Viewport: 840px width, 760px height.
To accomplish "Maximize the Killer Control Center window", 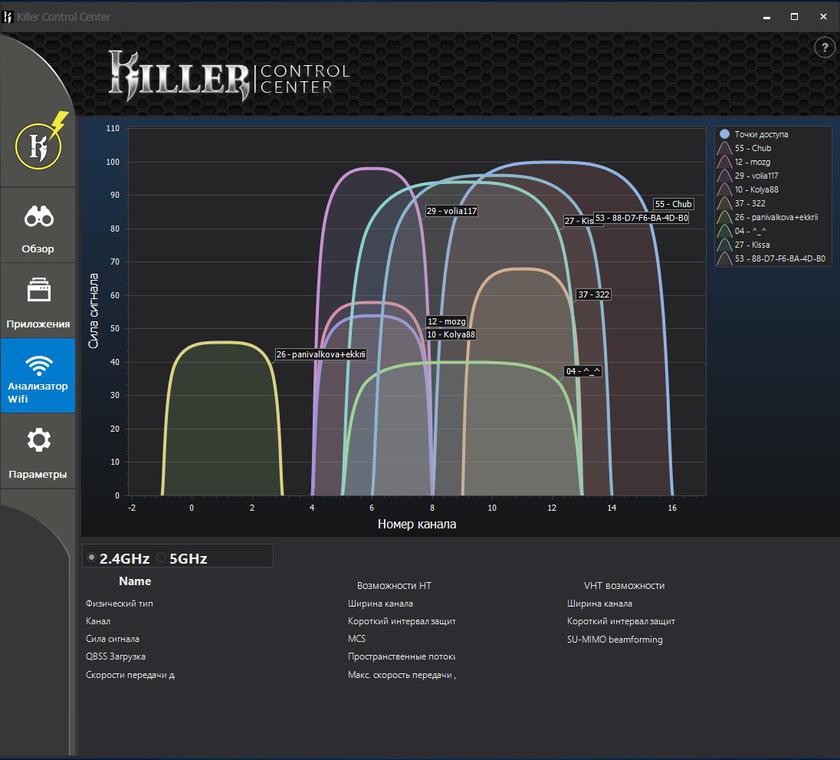I will click(x=794, y=17).
